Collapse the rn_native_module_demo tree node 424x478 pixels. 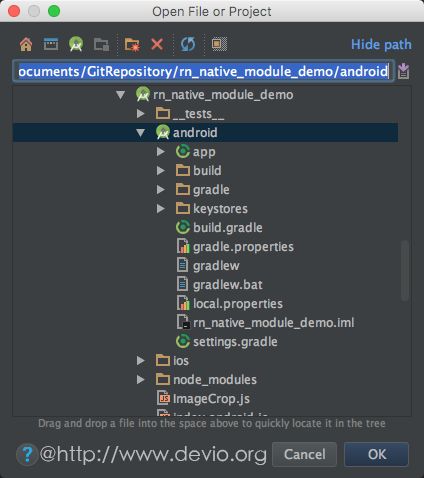click(121, 95)
